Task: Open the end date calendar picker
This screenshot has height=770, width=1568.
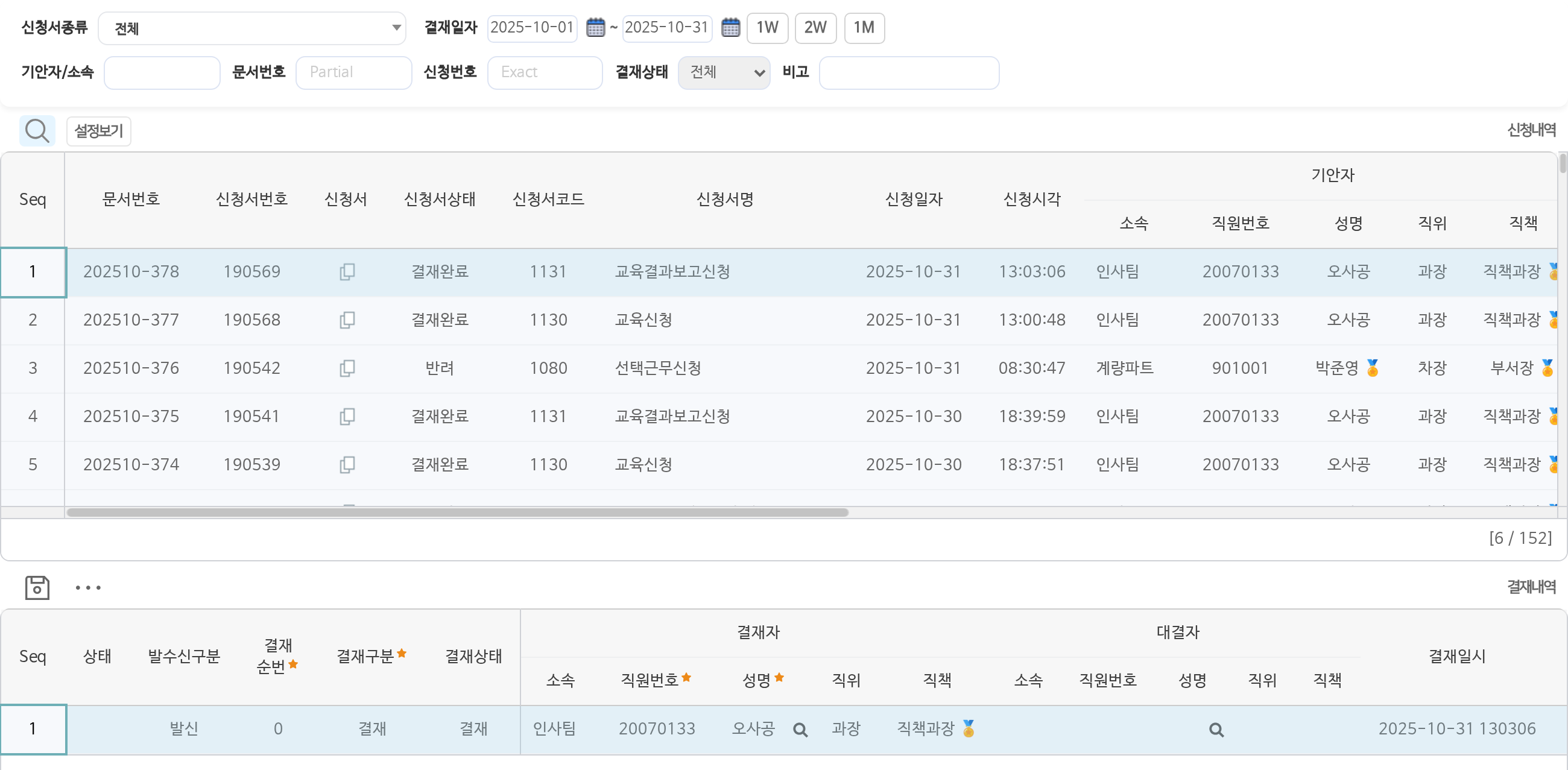Action: 730,27
